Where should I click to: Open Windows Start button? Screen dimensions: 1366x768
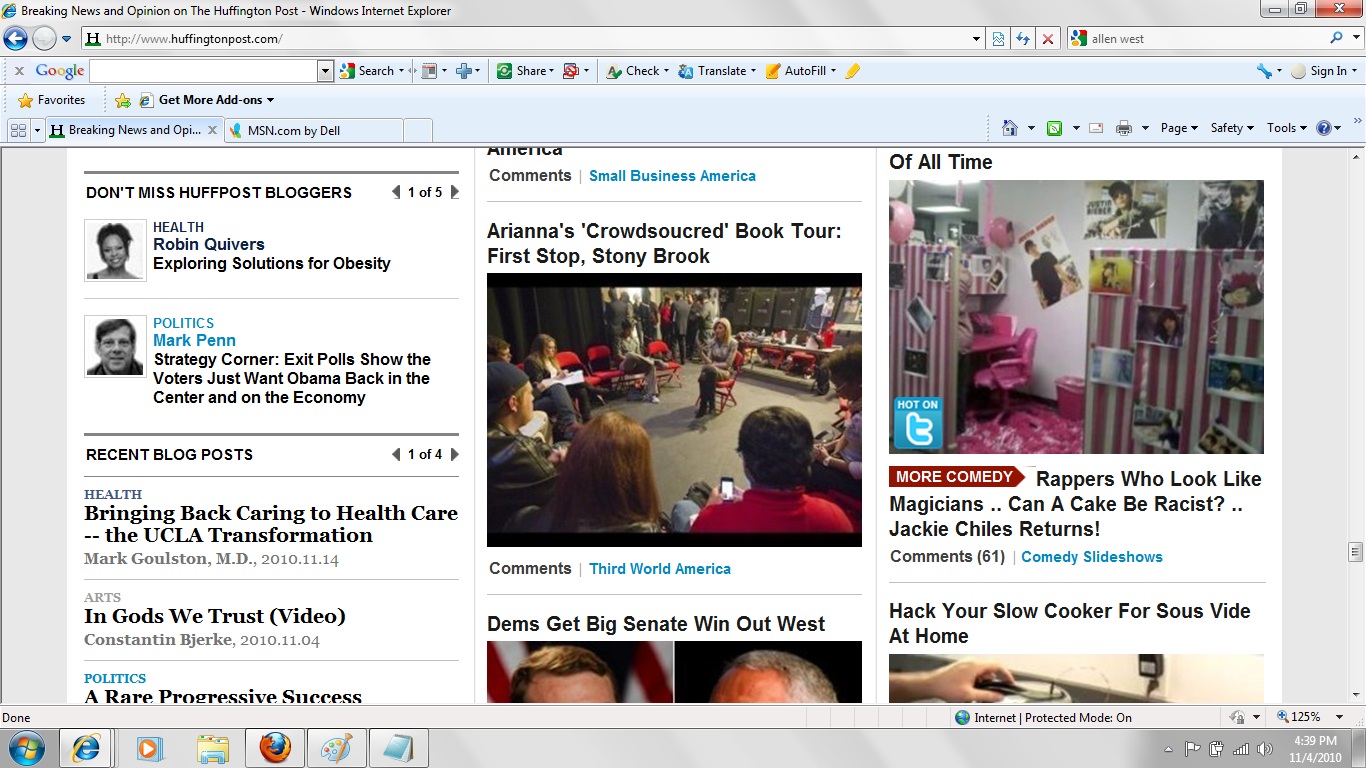tap(26, 748)
